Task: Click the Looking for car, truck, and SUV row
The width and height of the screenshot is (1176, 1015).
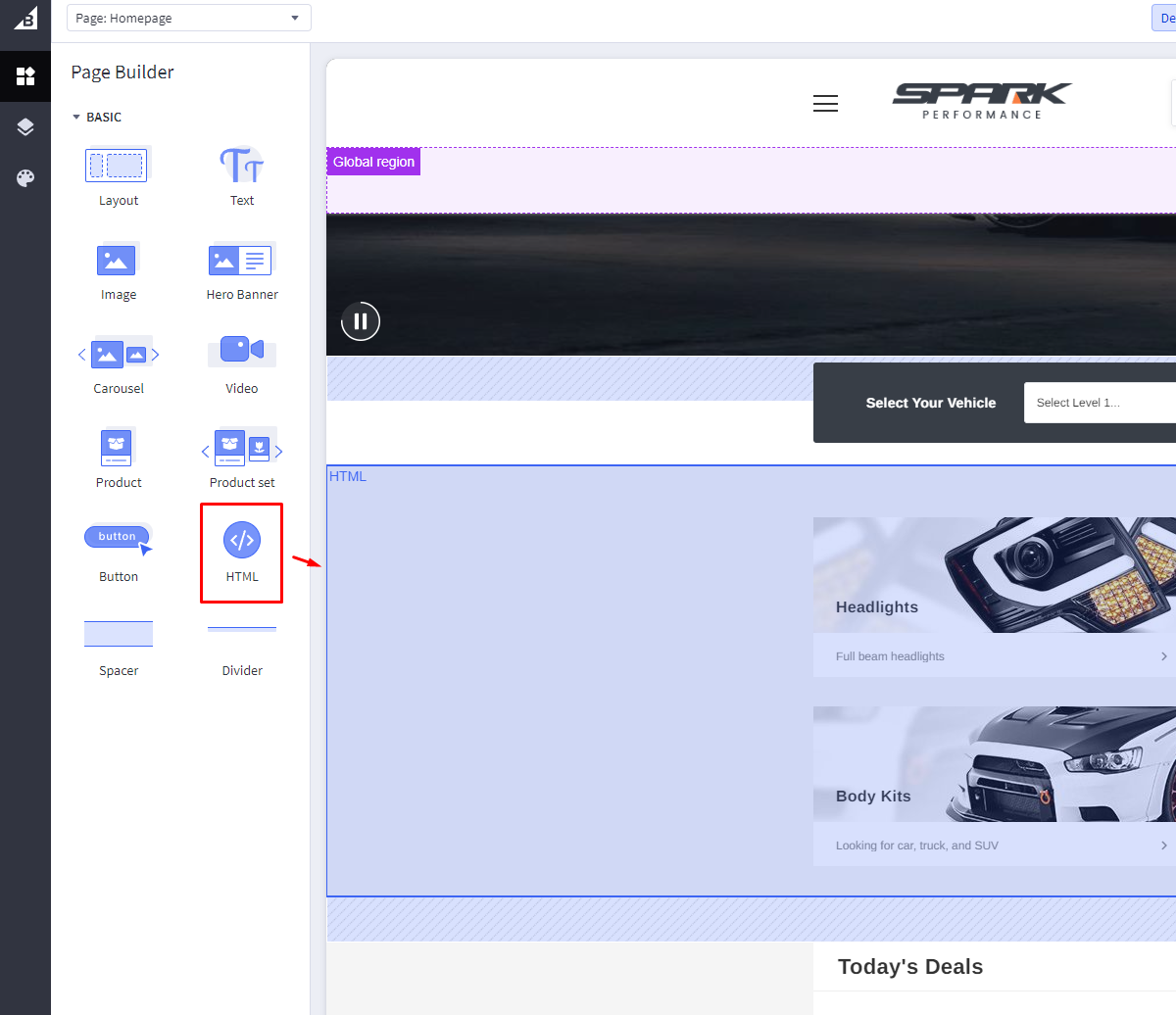Action: coord(995,845)
